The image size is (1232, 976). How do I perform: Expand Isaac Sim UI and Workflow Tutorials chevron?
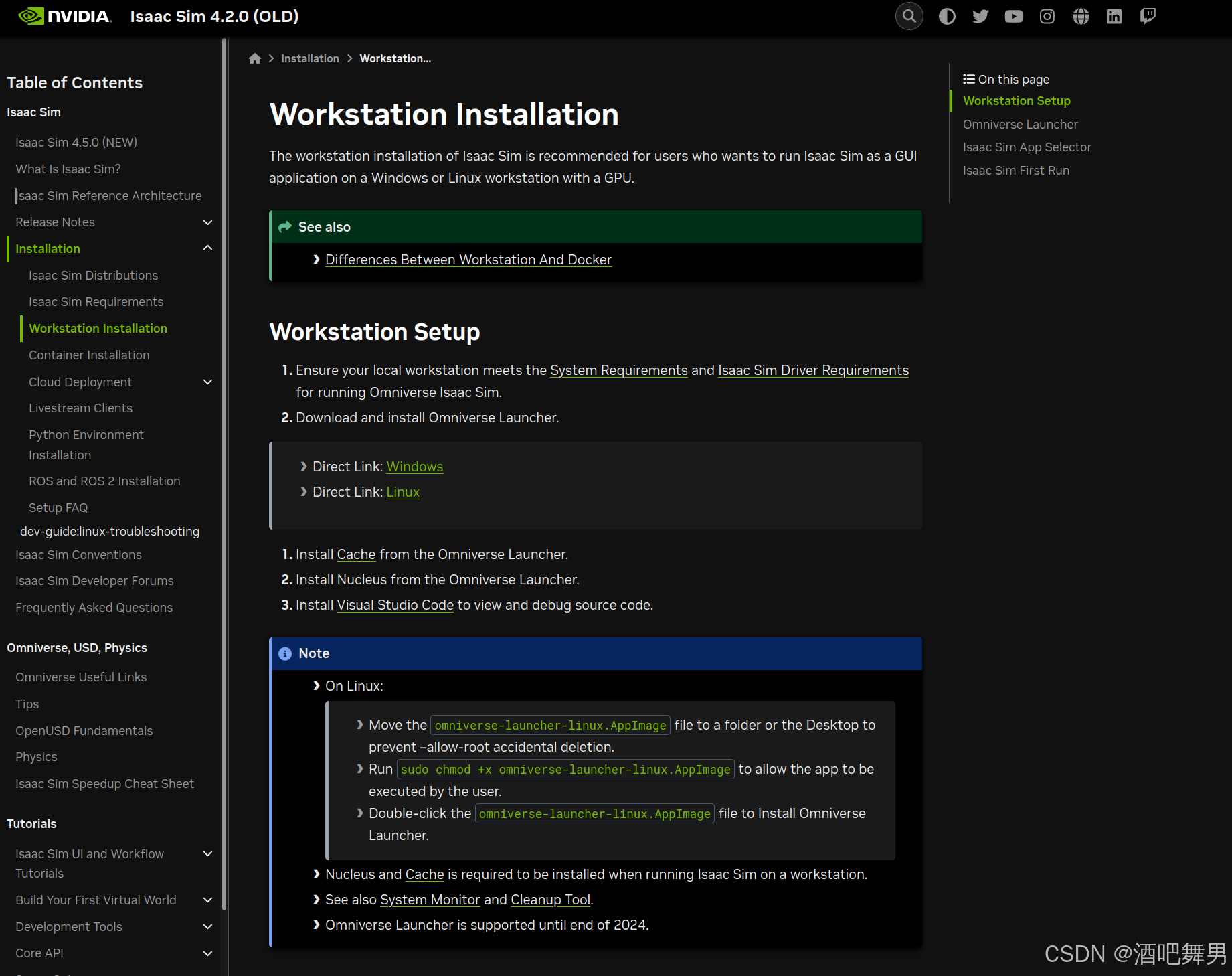pos(207,853)
